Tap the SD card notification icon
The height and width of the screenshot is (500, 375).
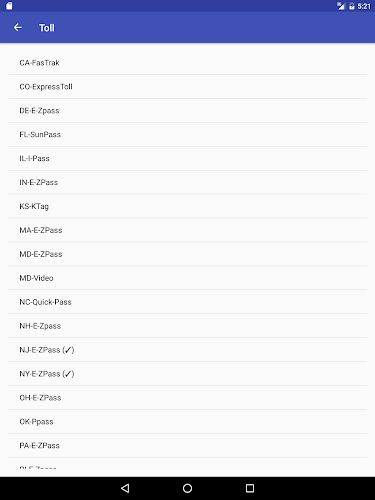pyautogui.click(x=9, y=6)
